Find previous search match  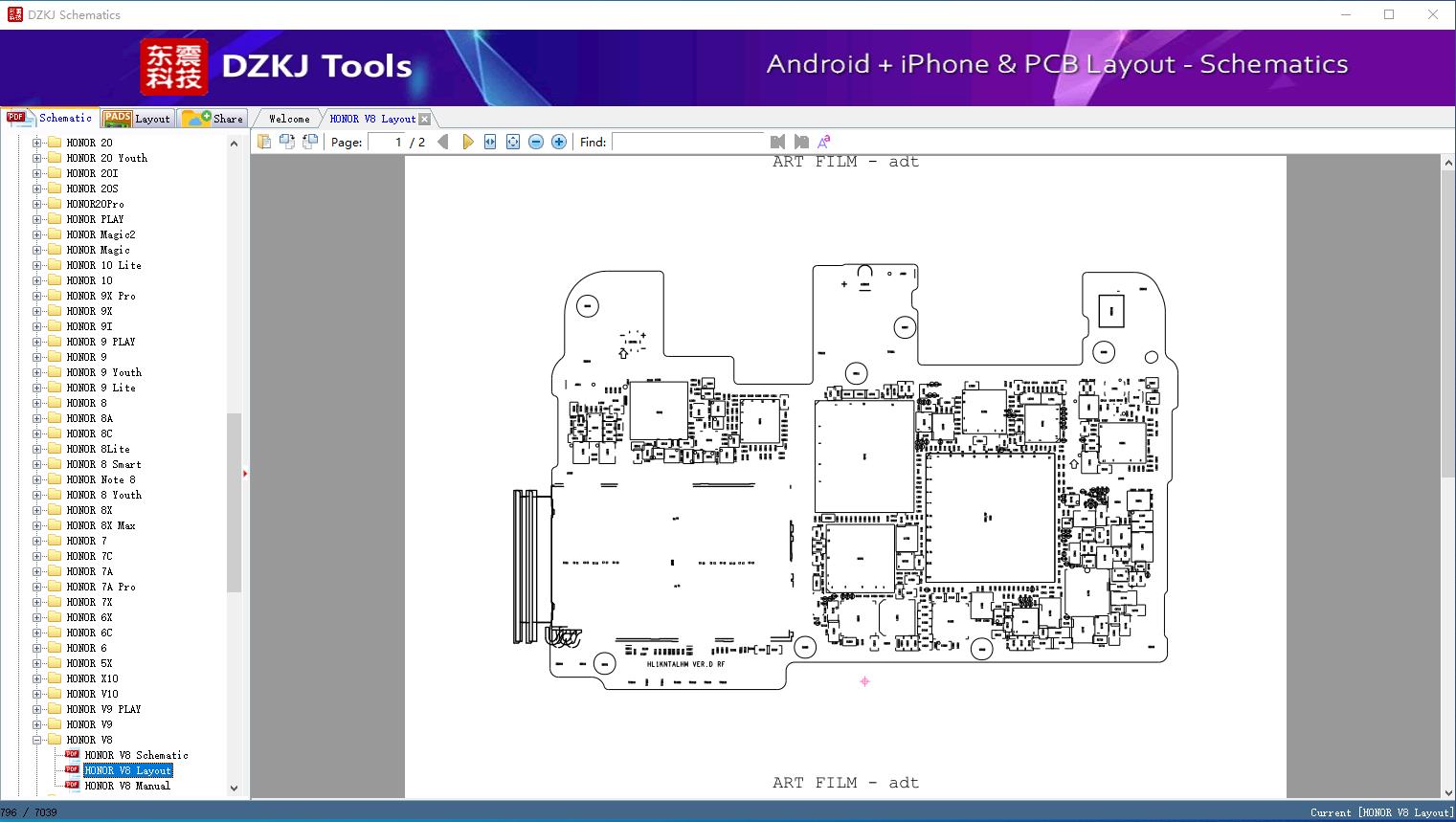(778, 142)
